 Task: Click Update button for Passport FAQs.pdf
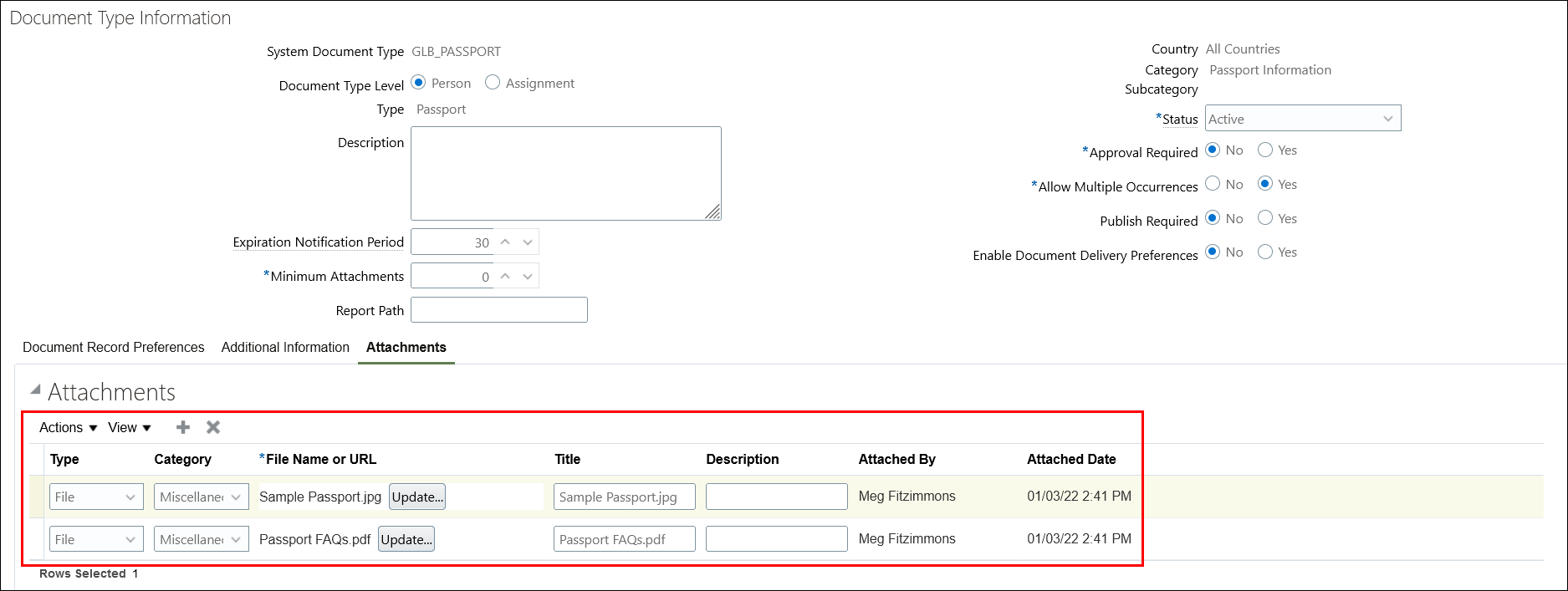click(x=406, y=539)
